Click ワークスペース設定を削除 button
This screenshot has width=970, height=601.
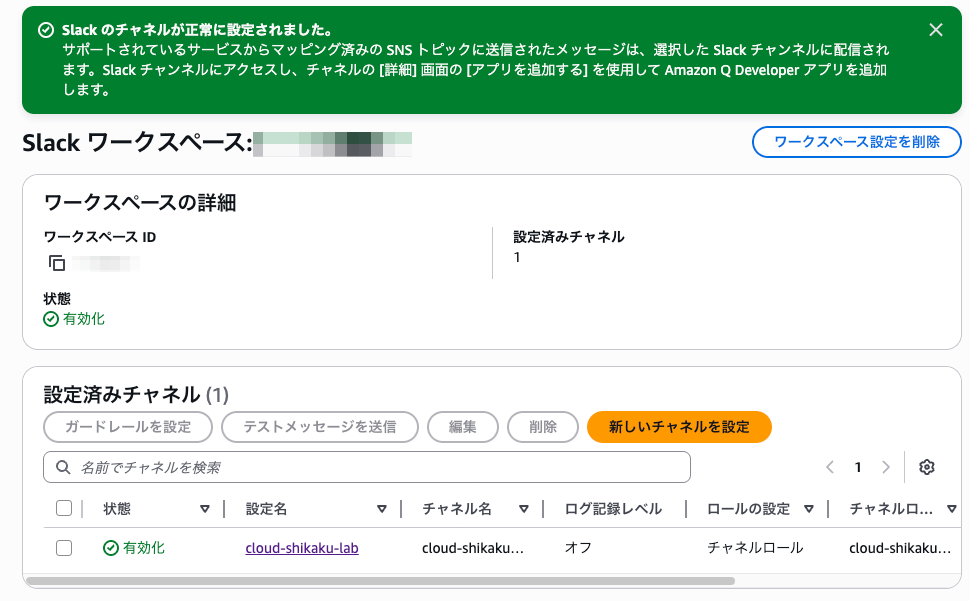pyautogui.click(x=857, y=142)
